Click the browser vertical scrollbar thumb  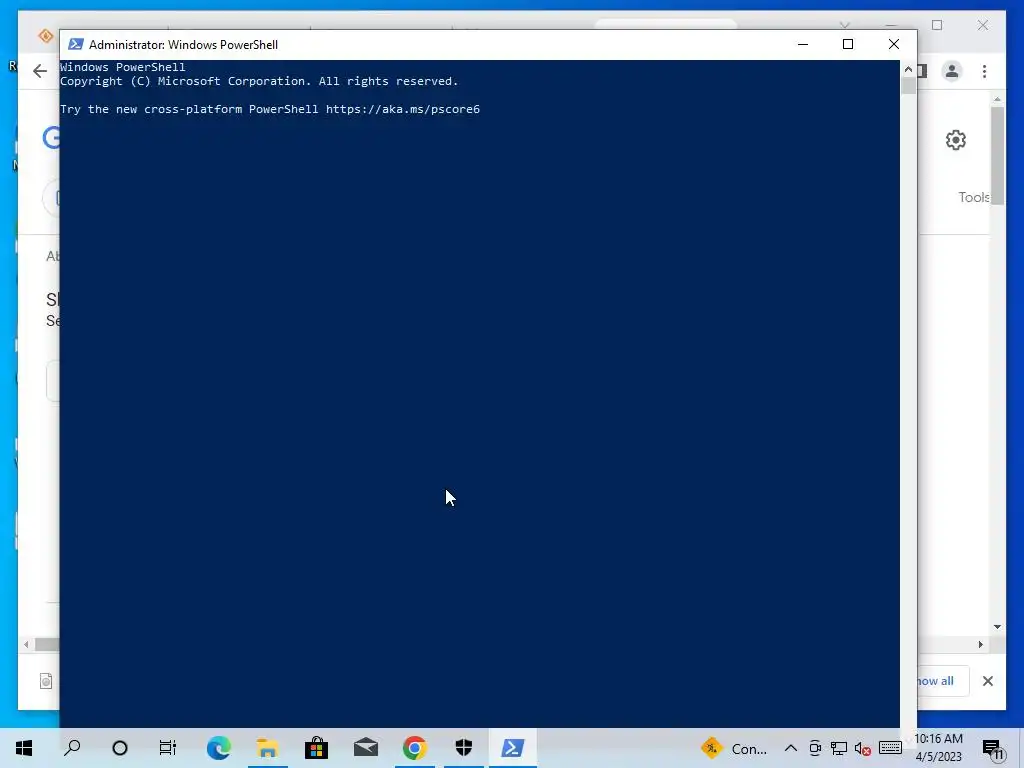point(997,155)
